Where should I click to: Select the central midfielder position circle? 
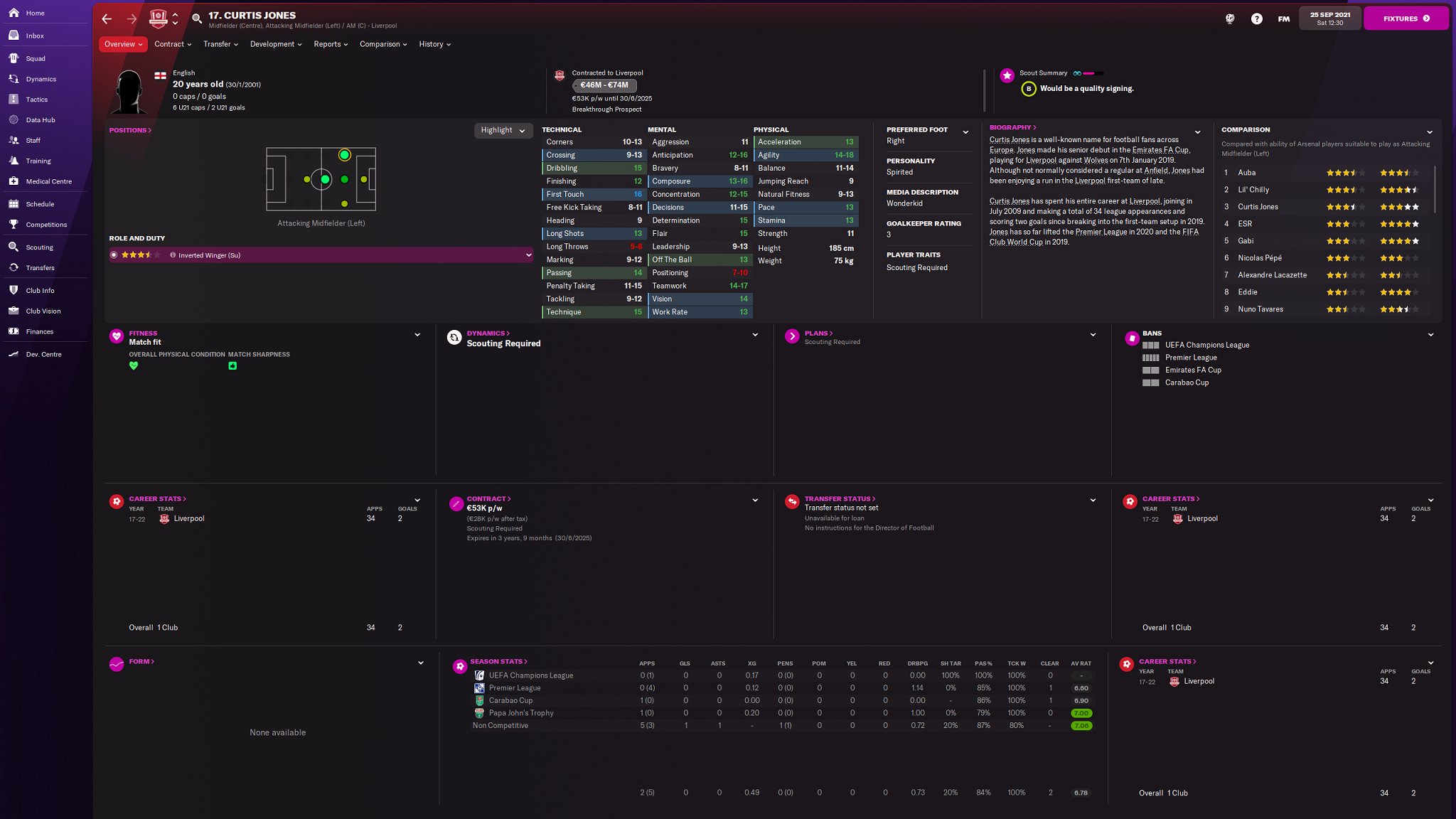[x=324, y=180]
